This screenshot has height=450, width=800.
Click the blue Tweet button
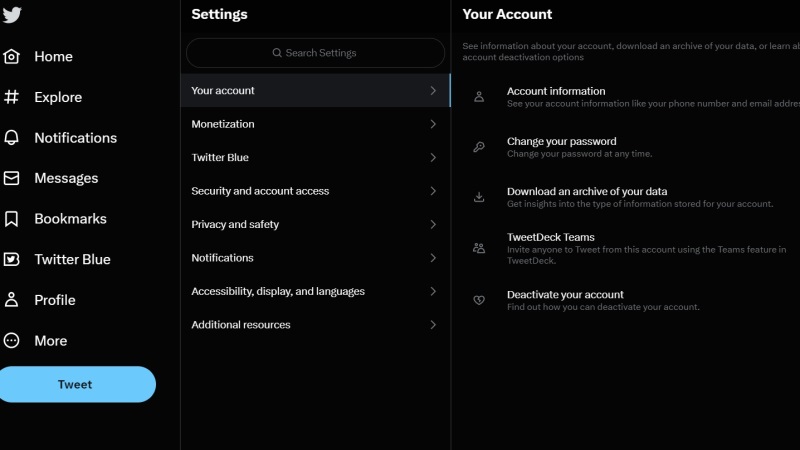point(77,384)
